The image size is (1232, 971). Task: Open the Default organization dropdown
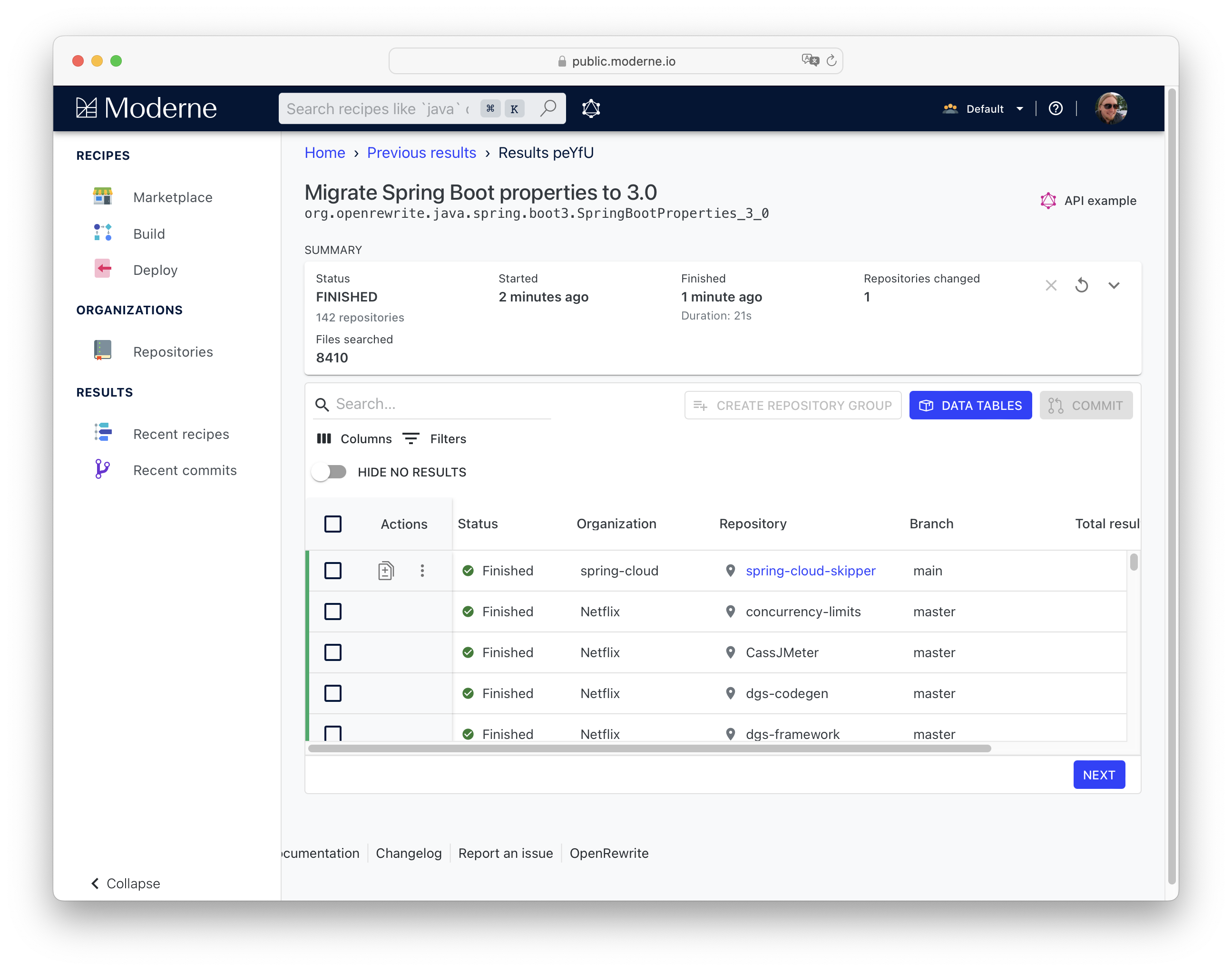pyautogui.click(x=984, y=108)
